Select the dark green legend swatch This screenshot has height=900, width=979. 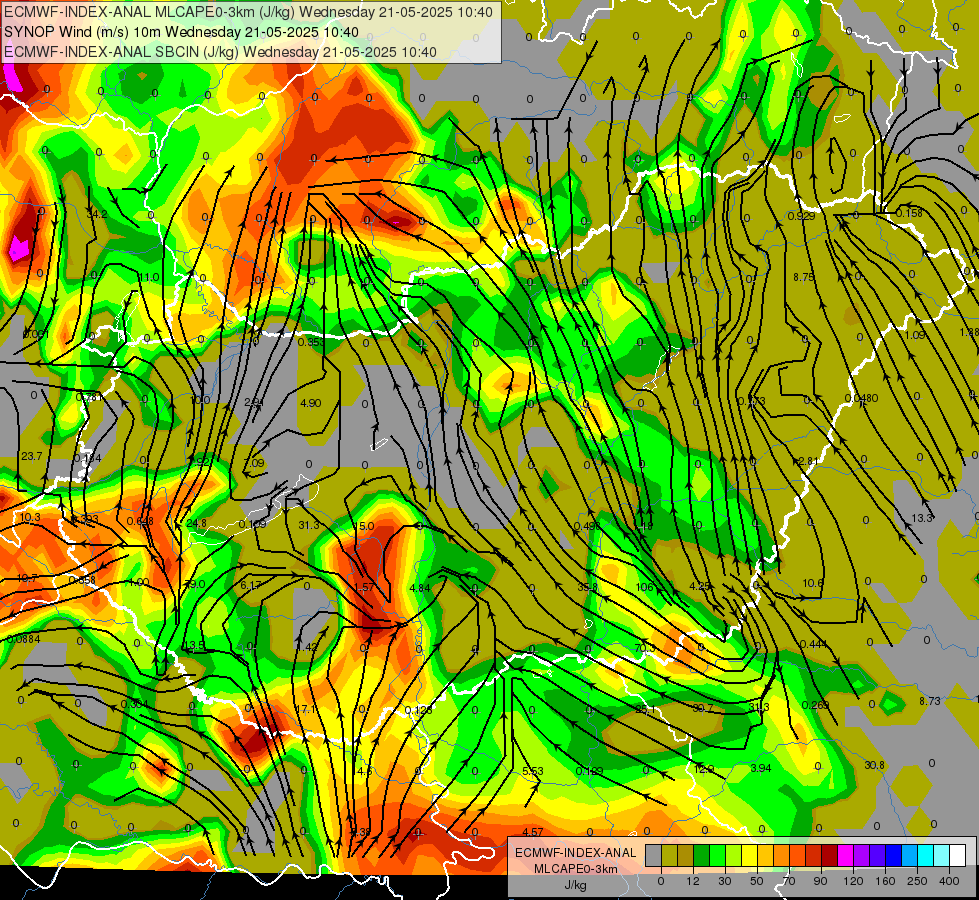(x=701, y=856)
